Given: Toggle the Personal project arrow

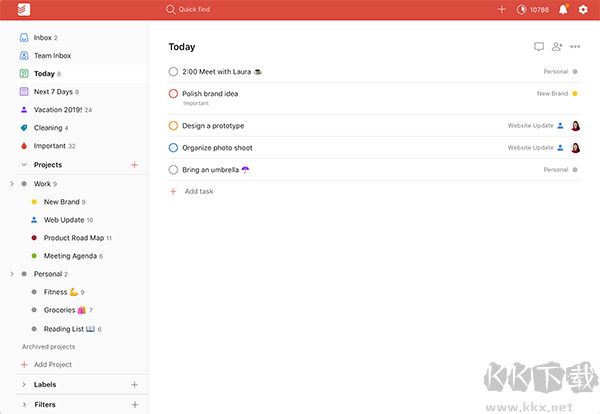Looking at the screenshot, I should pos(12,274).
